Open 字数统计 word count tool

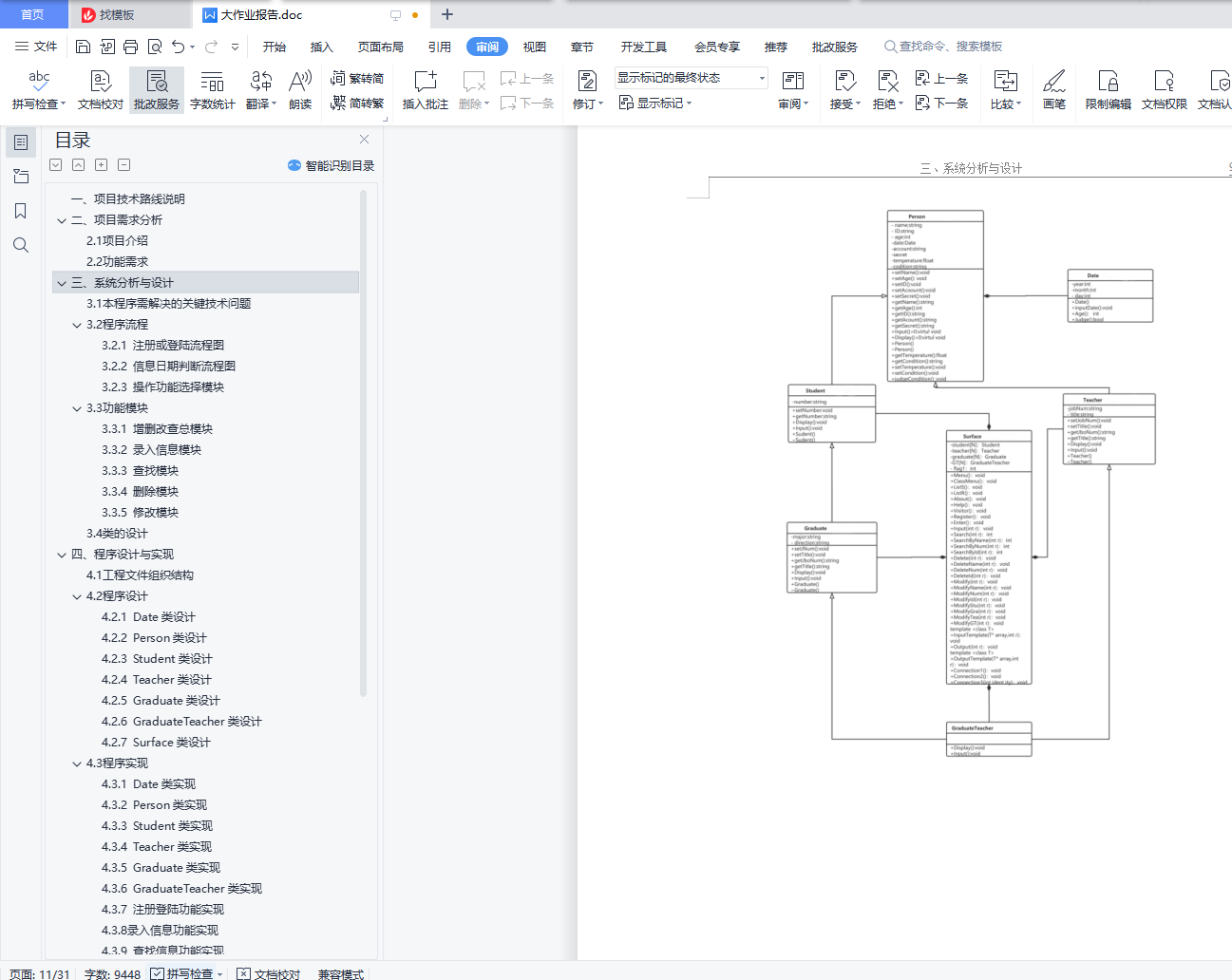[213, 90]
